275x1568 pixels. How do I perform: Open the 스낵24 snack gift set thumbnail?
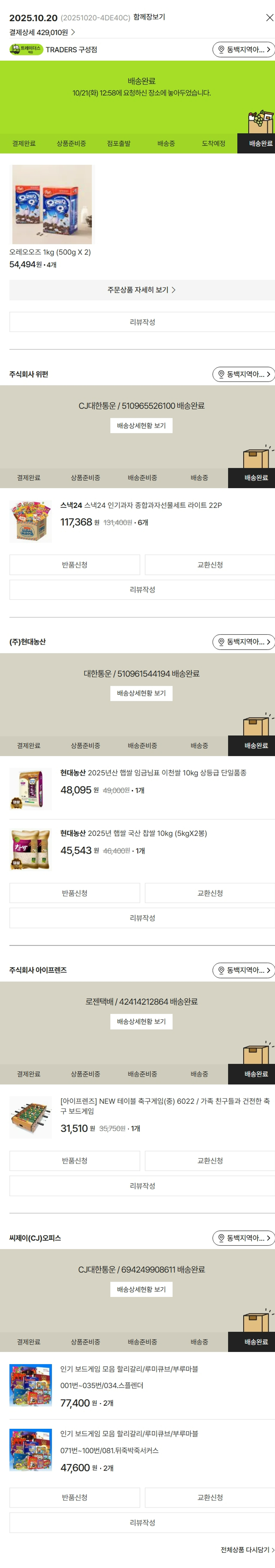(x=30, y=522)
